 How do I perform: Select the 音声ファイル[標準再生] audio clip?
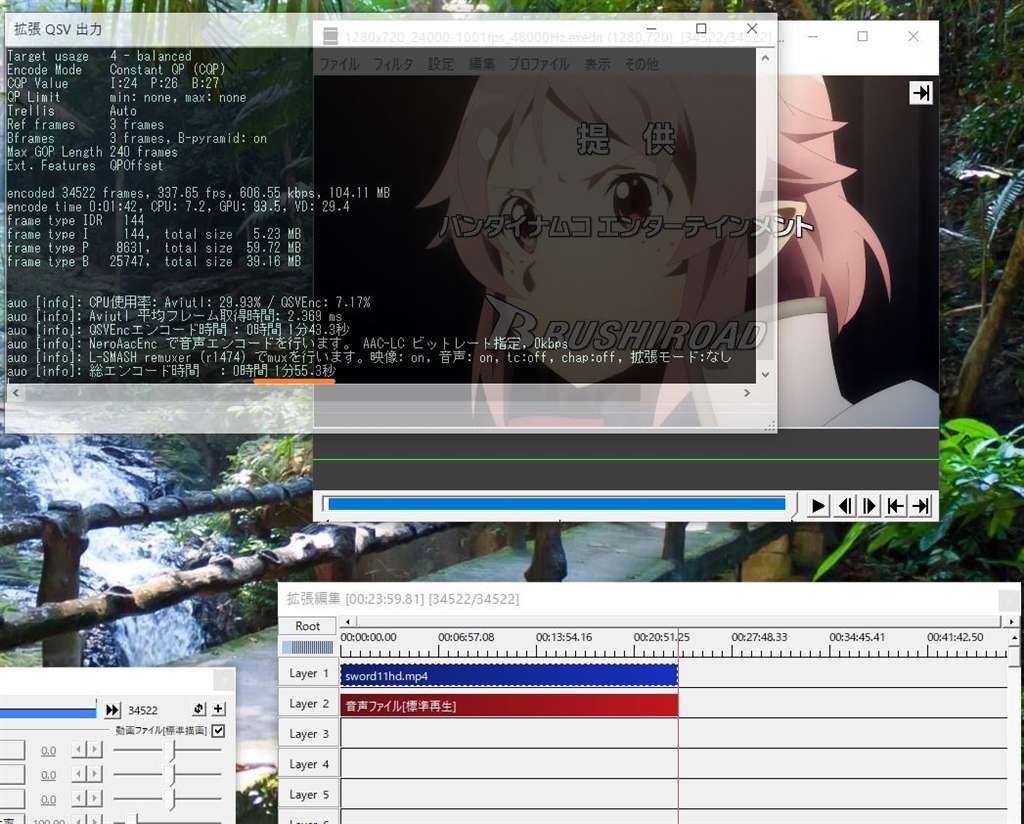click(x=509, y=706)
